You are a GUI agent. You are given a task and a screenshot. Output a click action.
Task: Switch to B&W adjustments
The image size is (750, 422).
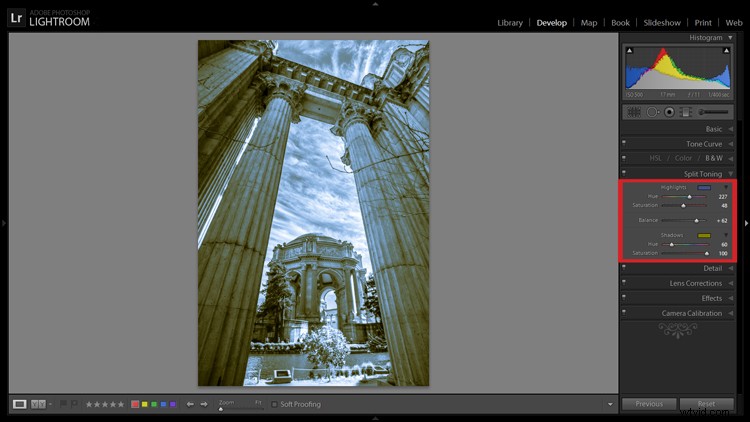[x=714, y=158]
